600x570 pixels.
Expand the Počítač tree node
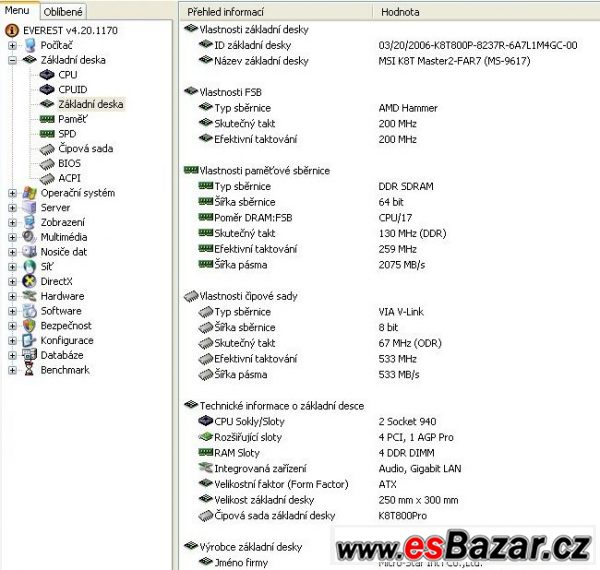coord(12,46)
